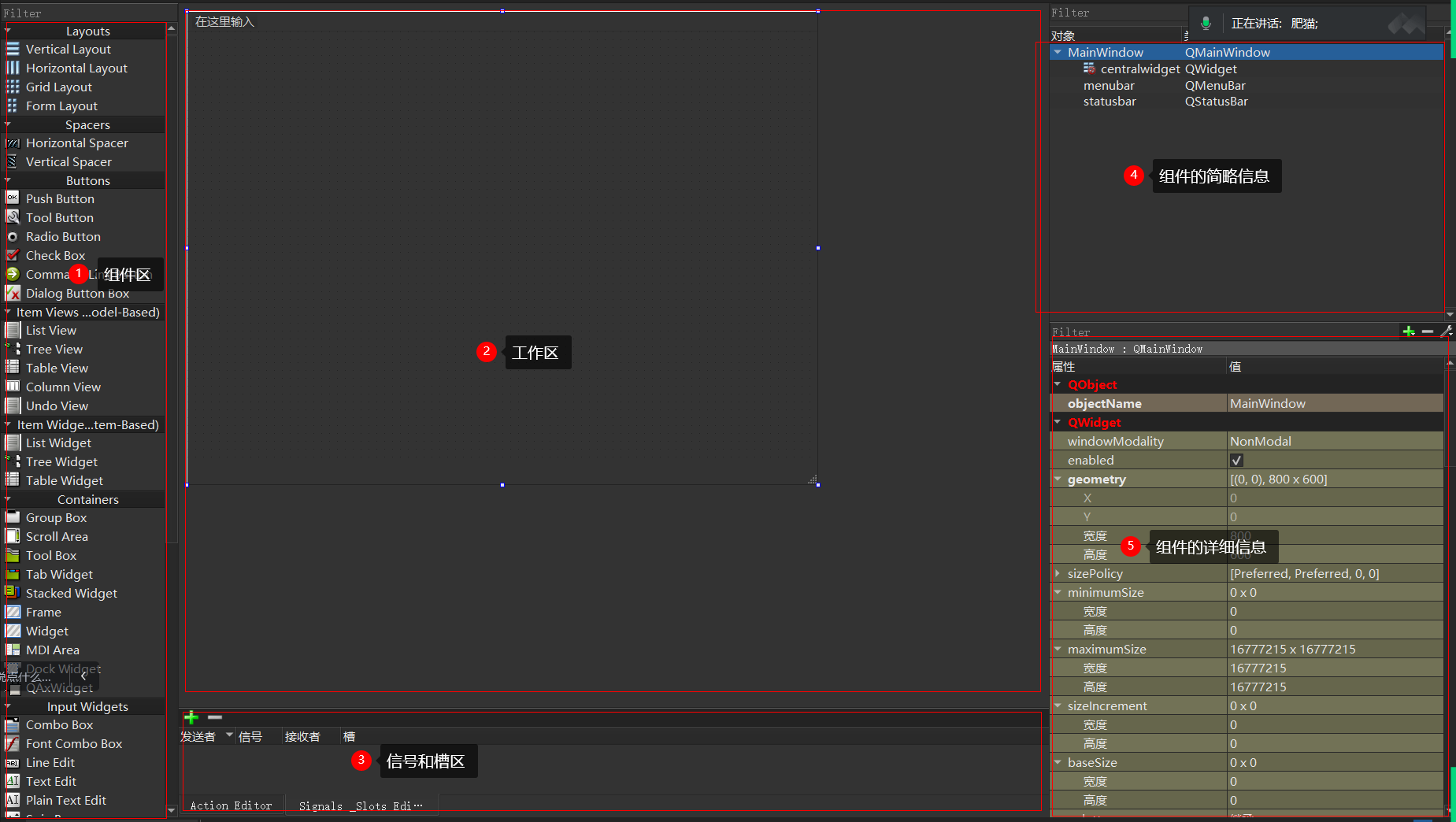Switch to the Action Editor tab
The width and height of the screenshot is (1456, 822).
(231, 805)
